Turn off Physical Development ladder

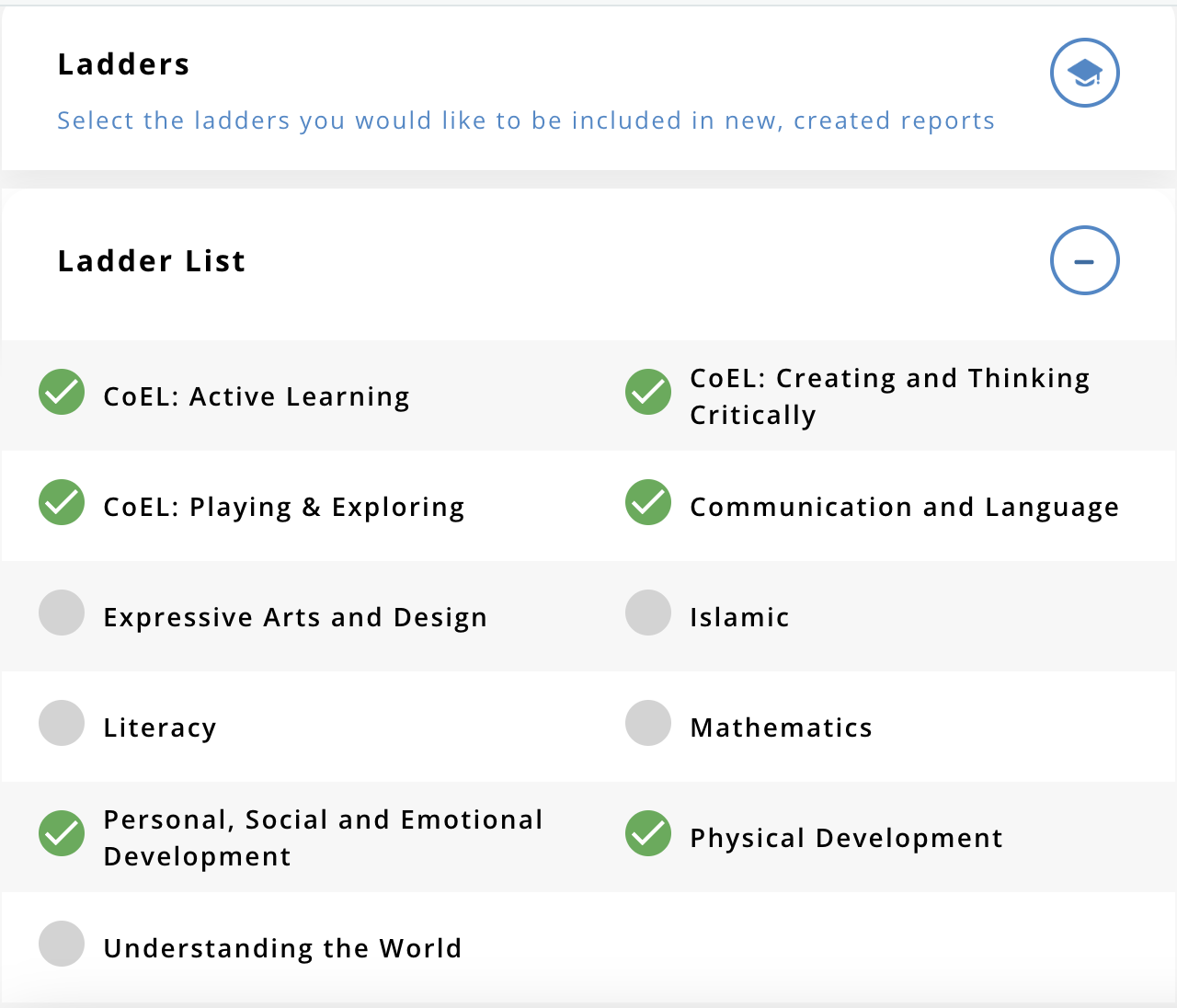click(648, 833)
